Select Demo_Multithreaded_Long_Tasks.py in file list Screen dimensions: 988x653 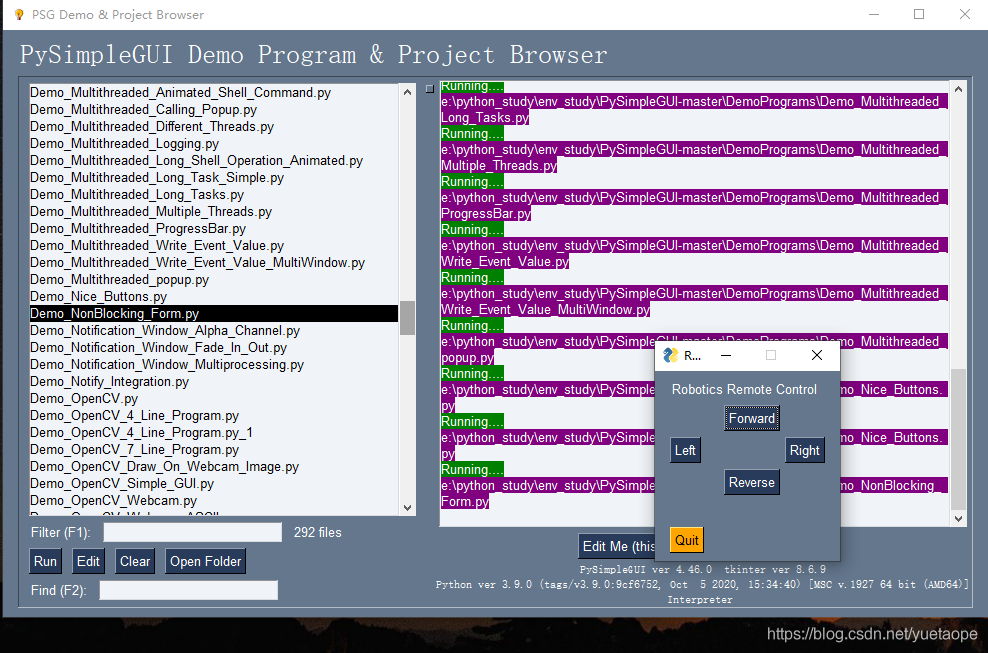[214, 195]
